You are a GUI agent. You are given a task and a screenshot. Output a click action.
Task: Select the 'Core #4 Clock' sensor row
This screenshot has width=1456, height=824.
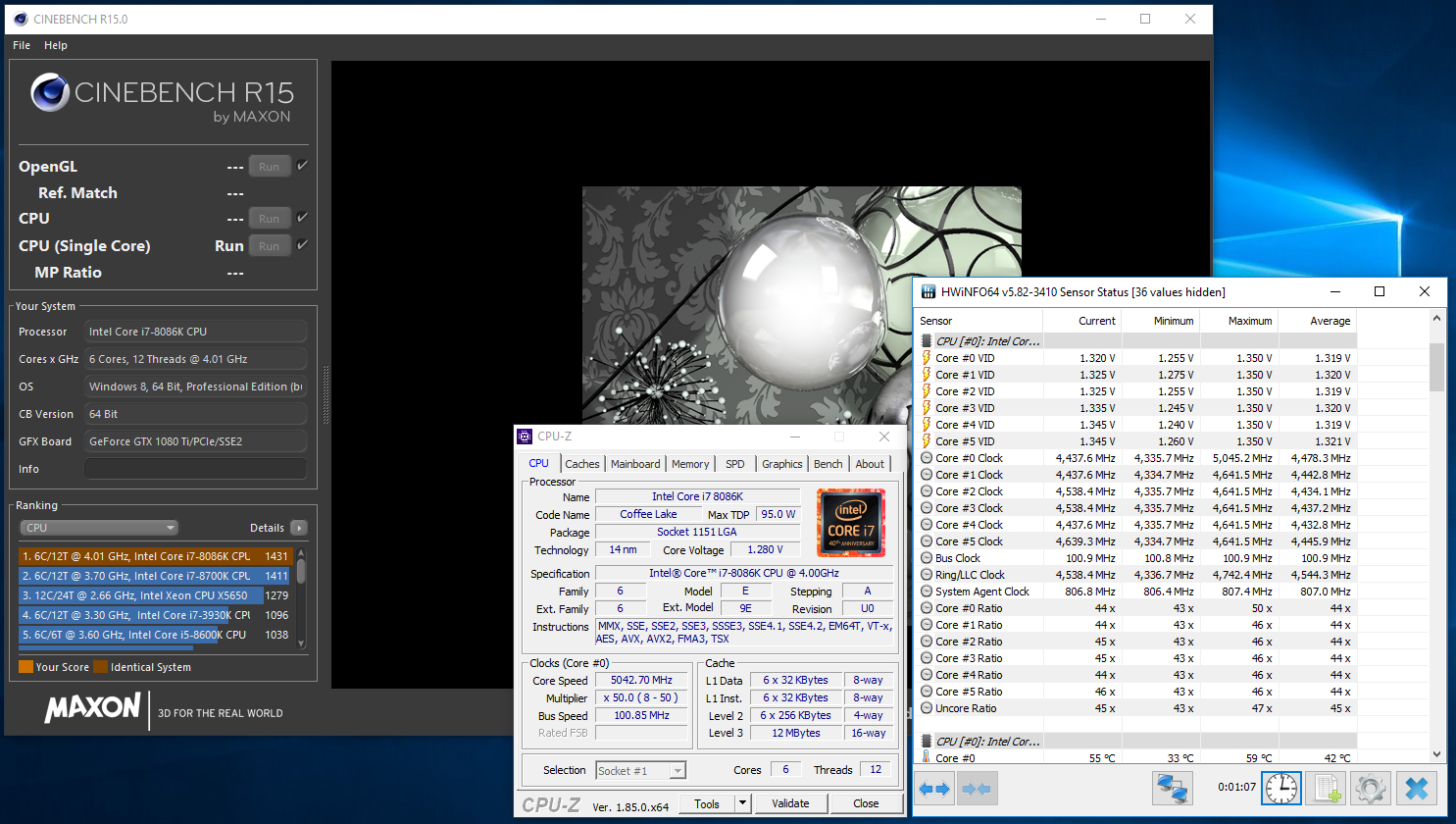(1135, 525)
